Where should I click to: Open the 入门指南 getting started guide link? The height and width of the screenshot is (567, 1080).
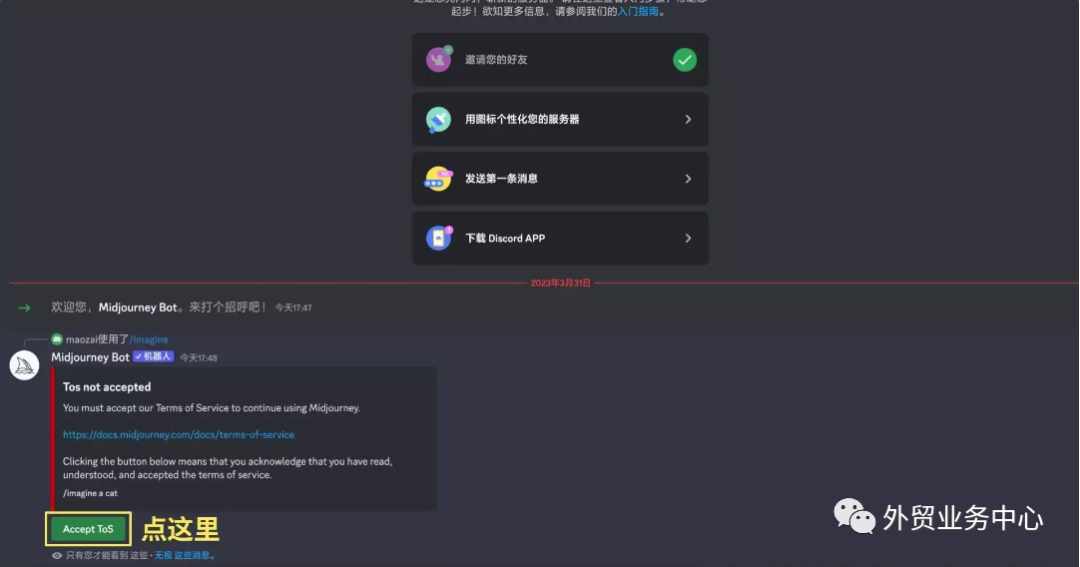pyautogui.click(x=638, y=12)
